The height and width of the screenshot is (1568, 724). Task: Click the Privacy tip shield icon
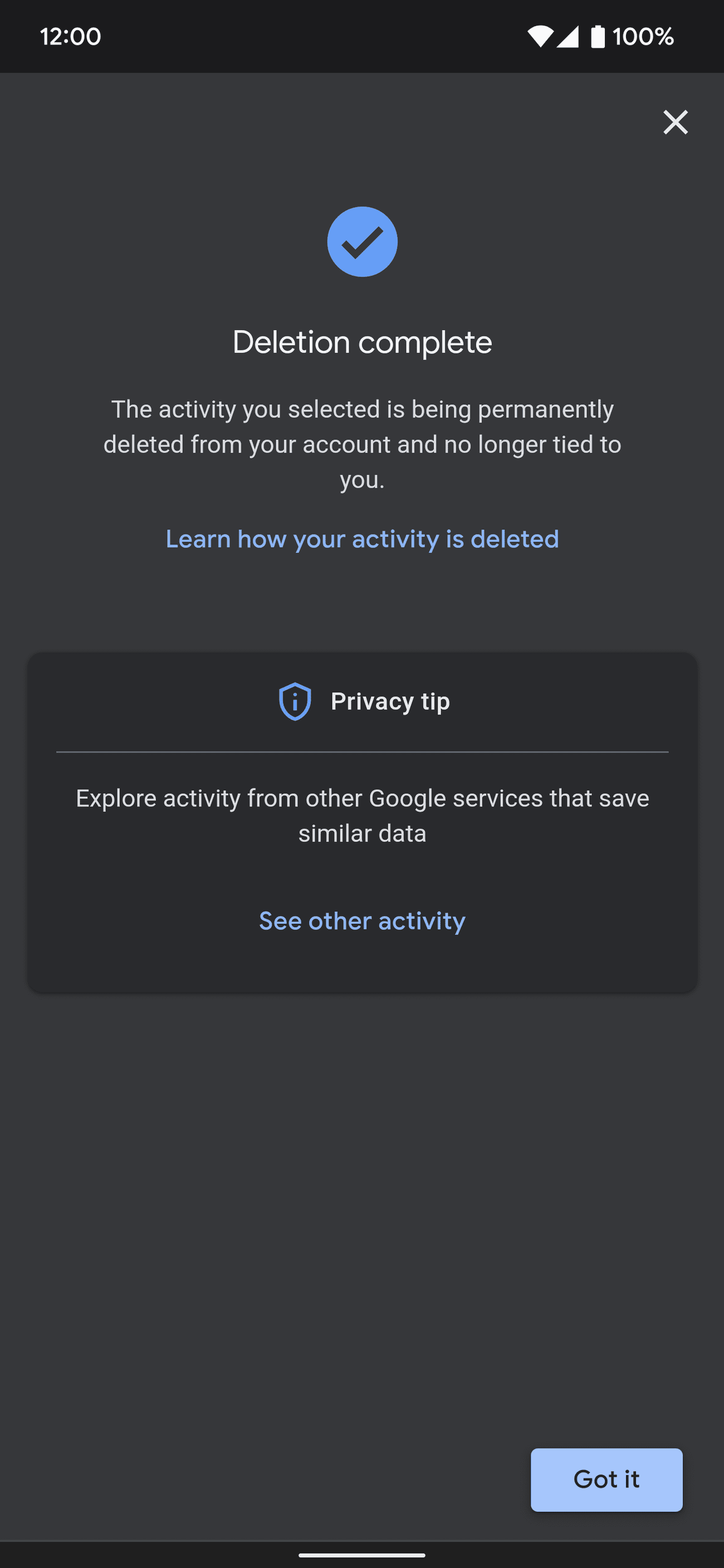click(295, 701)
